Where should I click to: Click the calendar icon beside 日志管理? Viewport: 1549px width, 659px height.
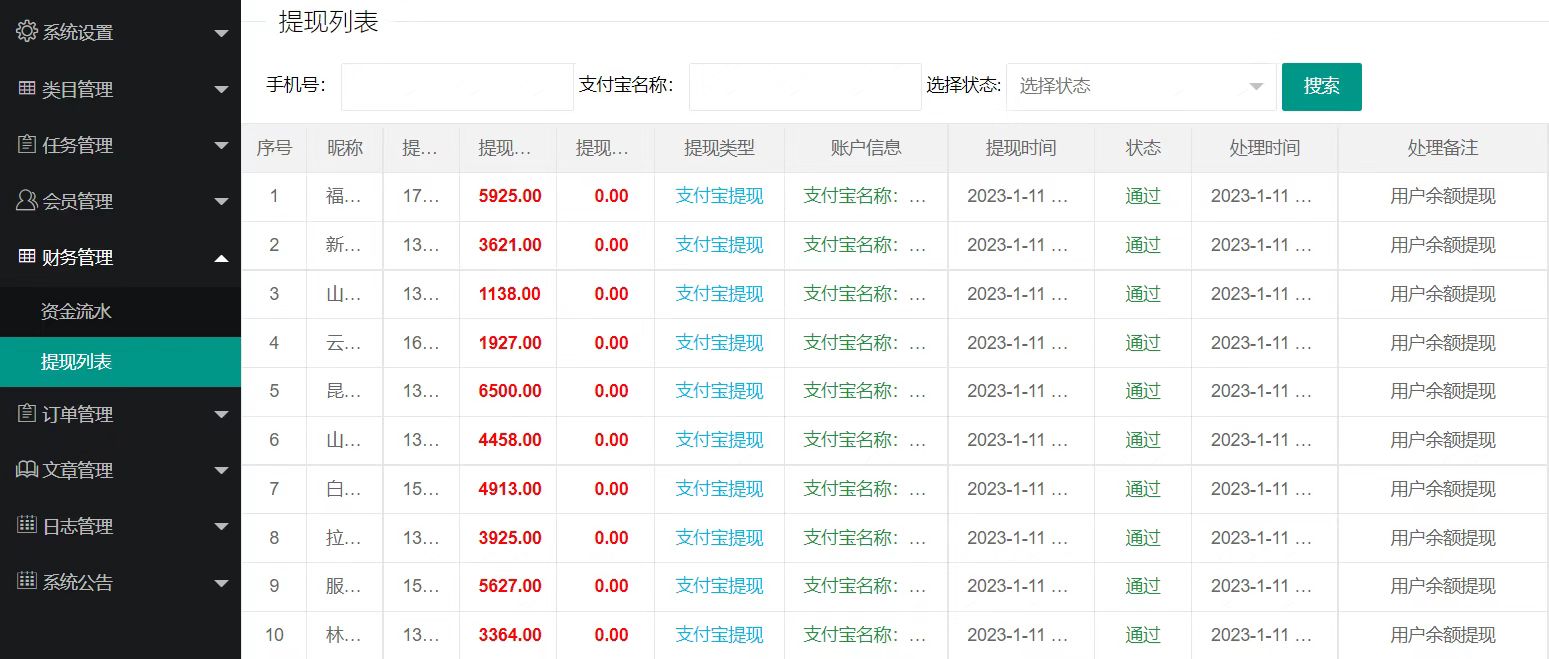click(x=27, y=526)
